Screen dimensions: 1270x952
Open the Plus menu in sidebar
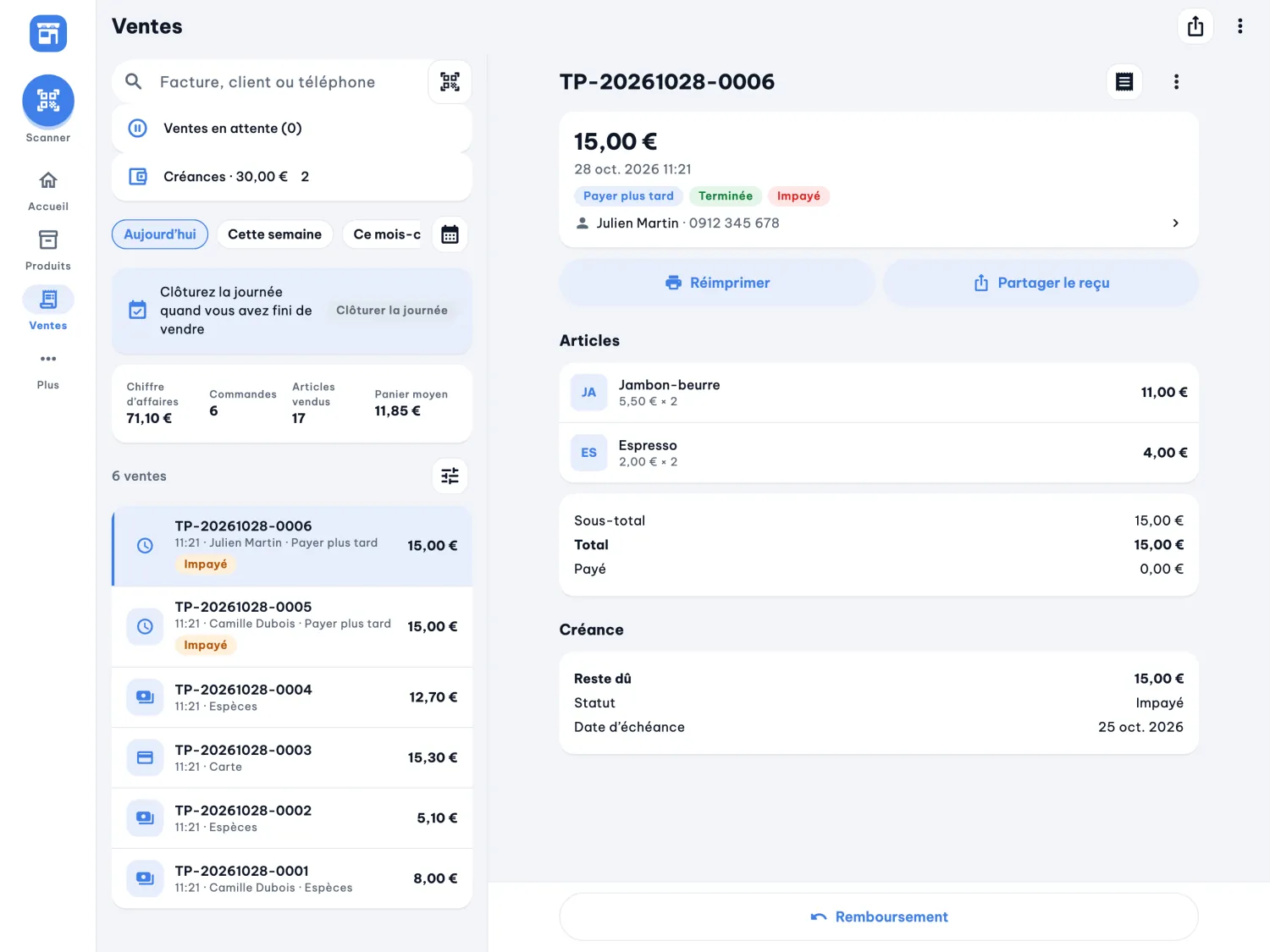tap(48, 370)
